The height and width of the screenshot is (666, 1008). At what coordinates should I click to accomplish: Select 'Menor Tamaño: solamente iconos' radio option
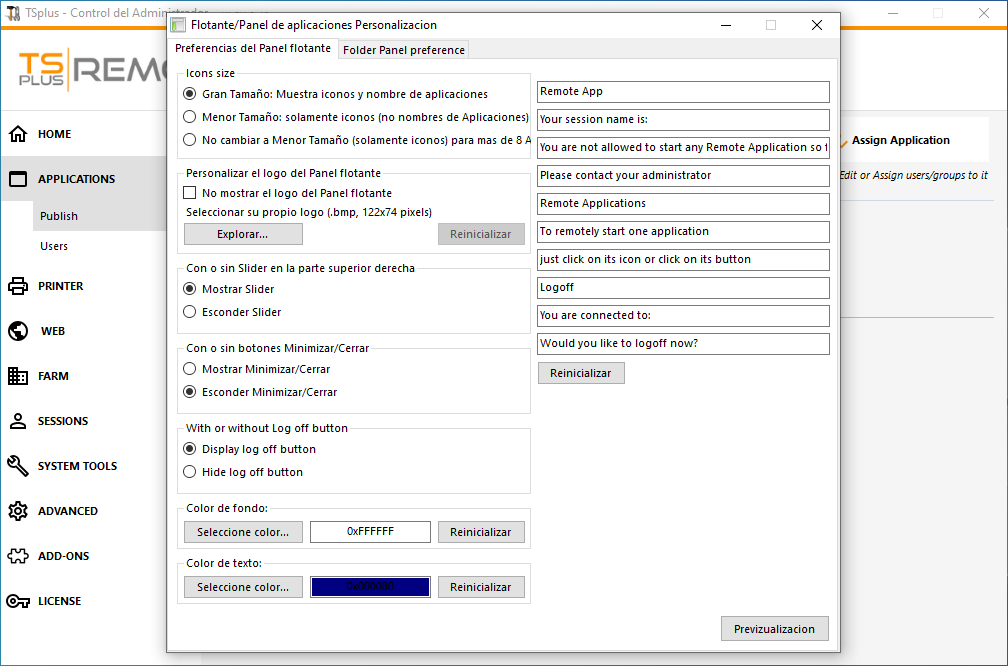point(190,117)
